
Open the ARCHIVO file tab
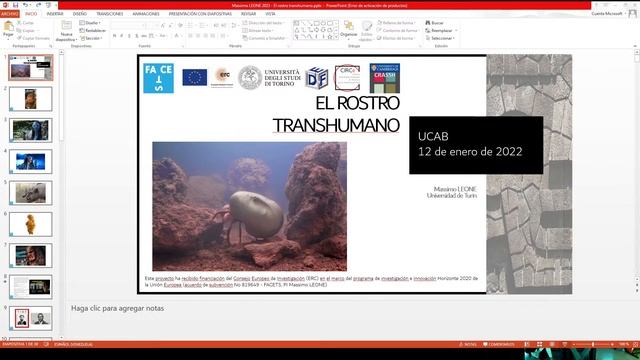click(9, 14)
